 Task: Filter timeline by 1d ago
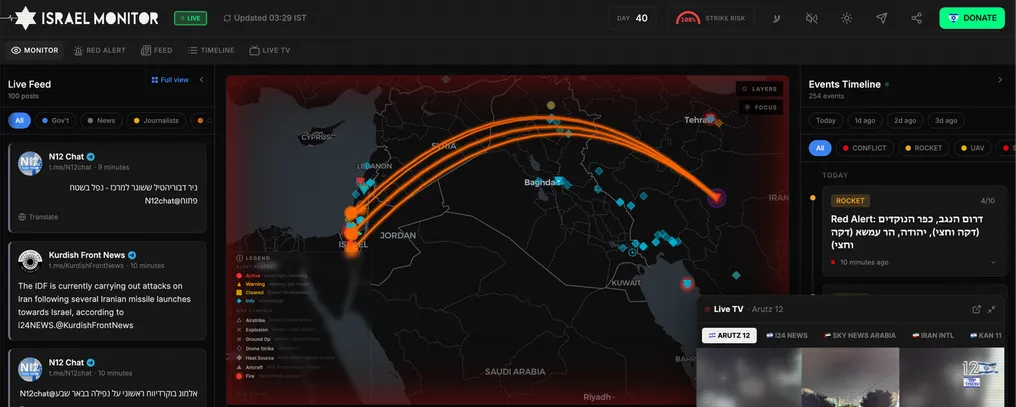pos(865,121)
